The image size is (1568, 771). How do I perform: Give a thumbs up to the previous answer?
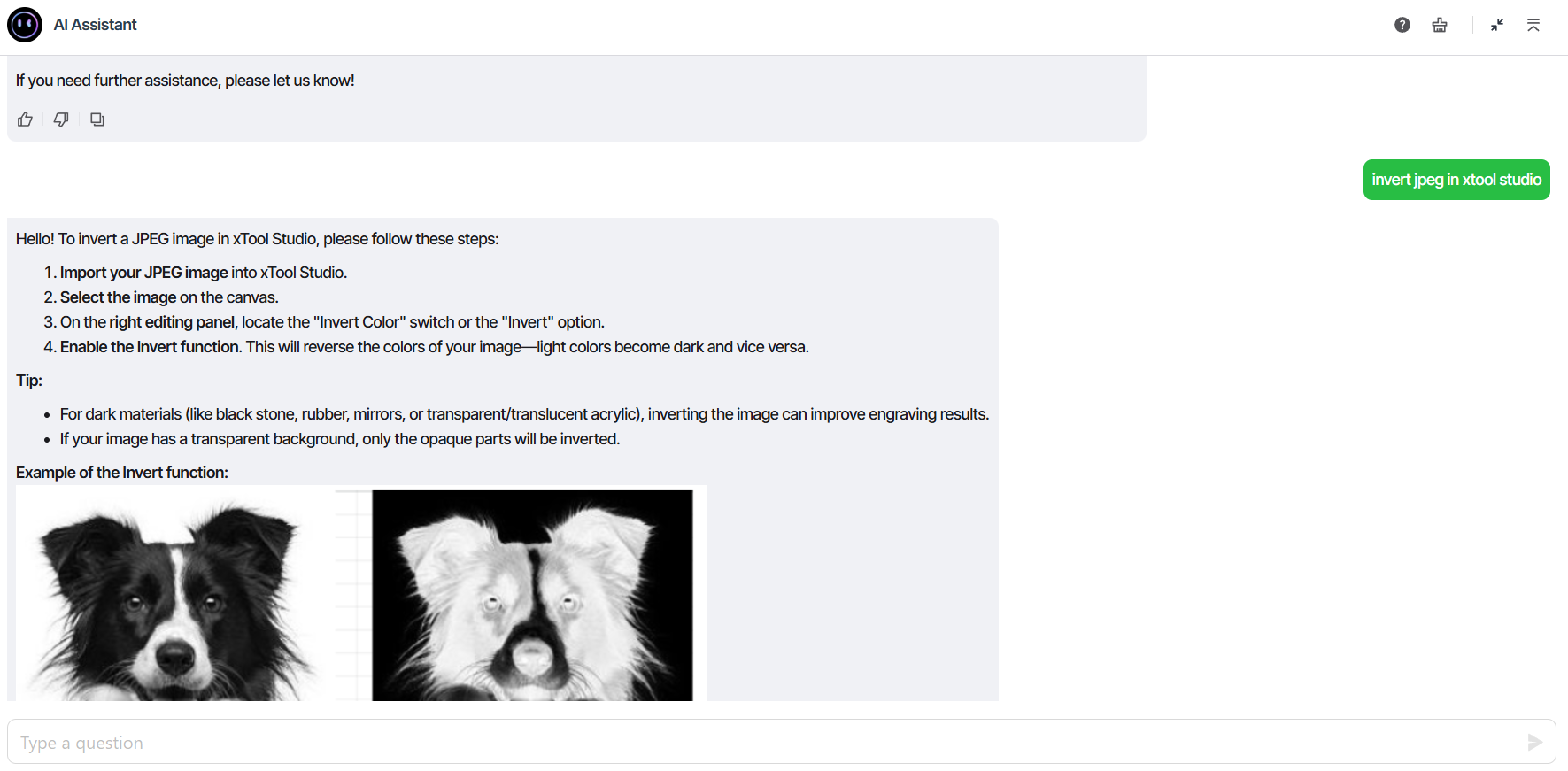coord(25,120)
